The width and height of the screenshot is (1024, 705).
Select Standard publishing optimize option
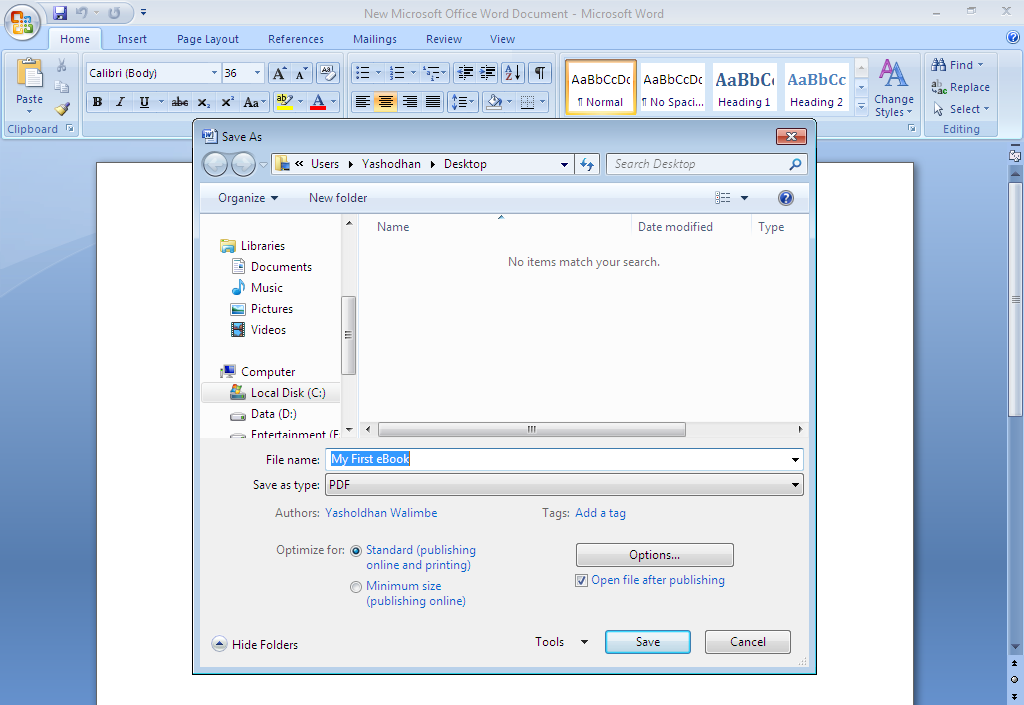tap(356, 551)
